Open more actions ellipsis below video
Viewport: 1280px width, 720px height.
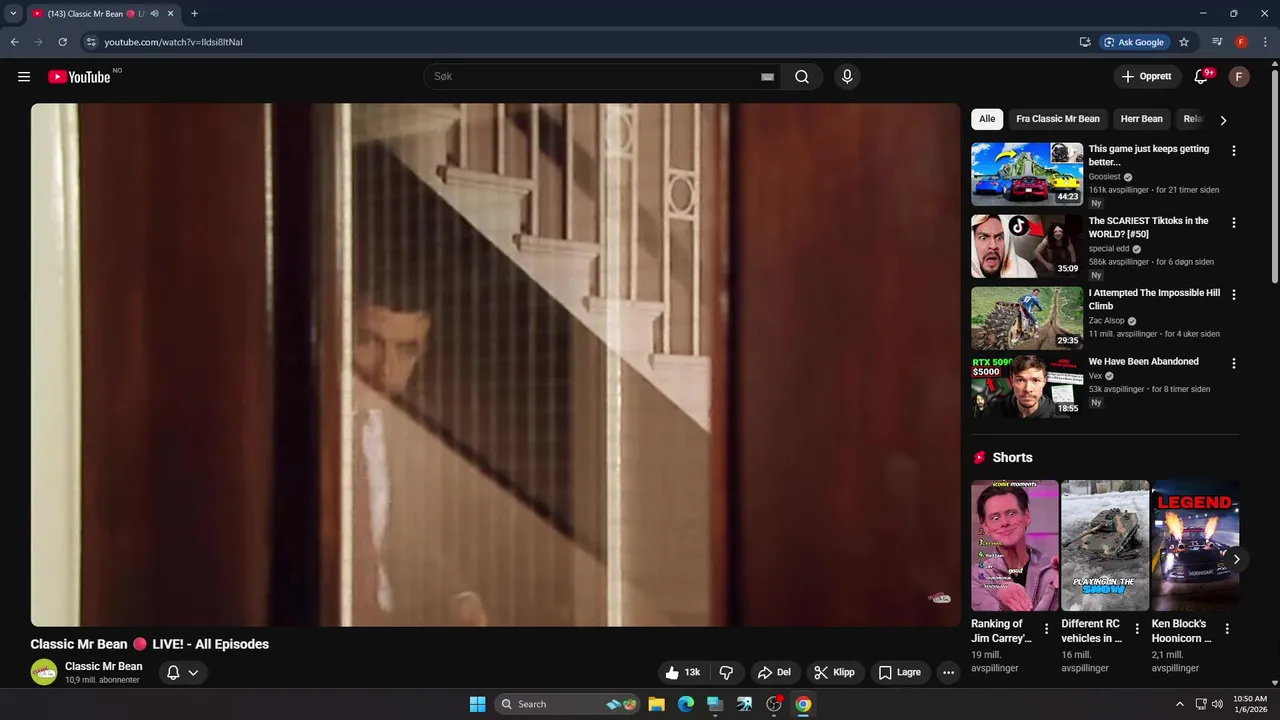click(x=948, y=672)
